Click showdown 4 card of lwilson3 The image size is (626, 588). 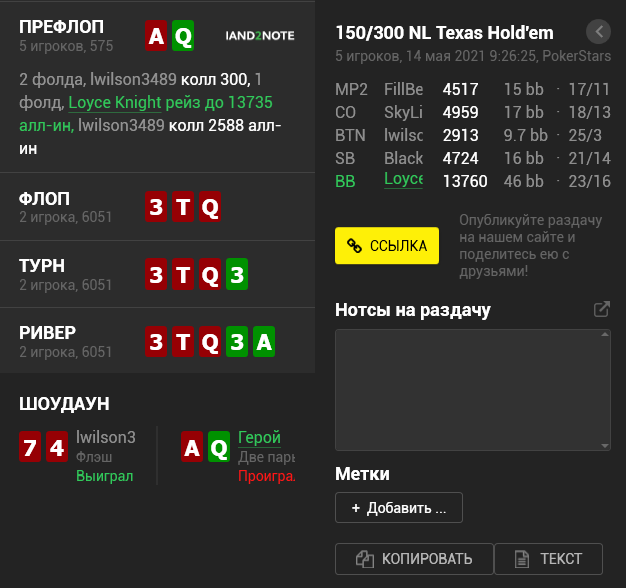coord(57,447)
